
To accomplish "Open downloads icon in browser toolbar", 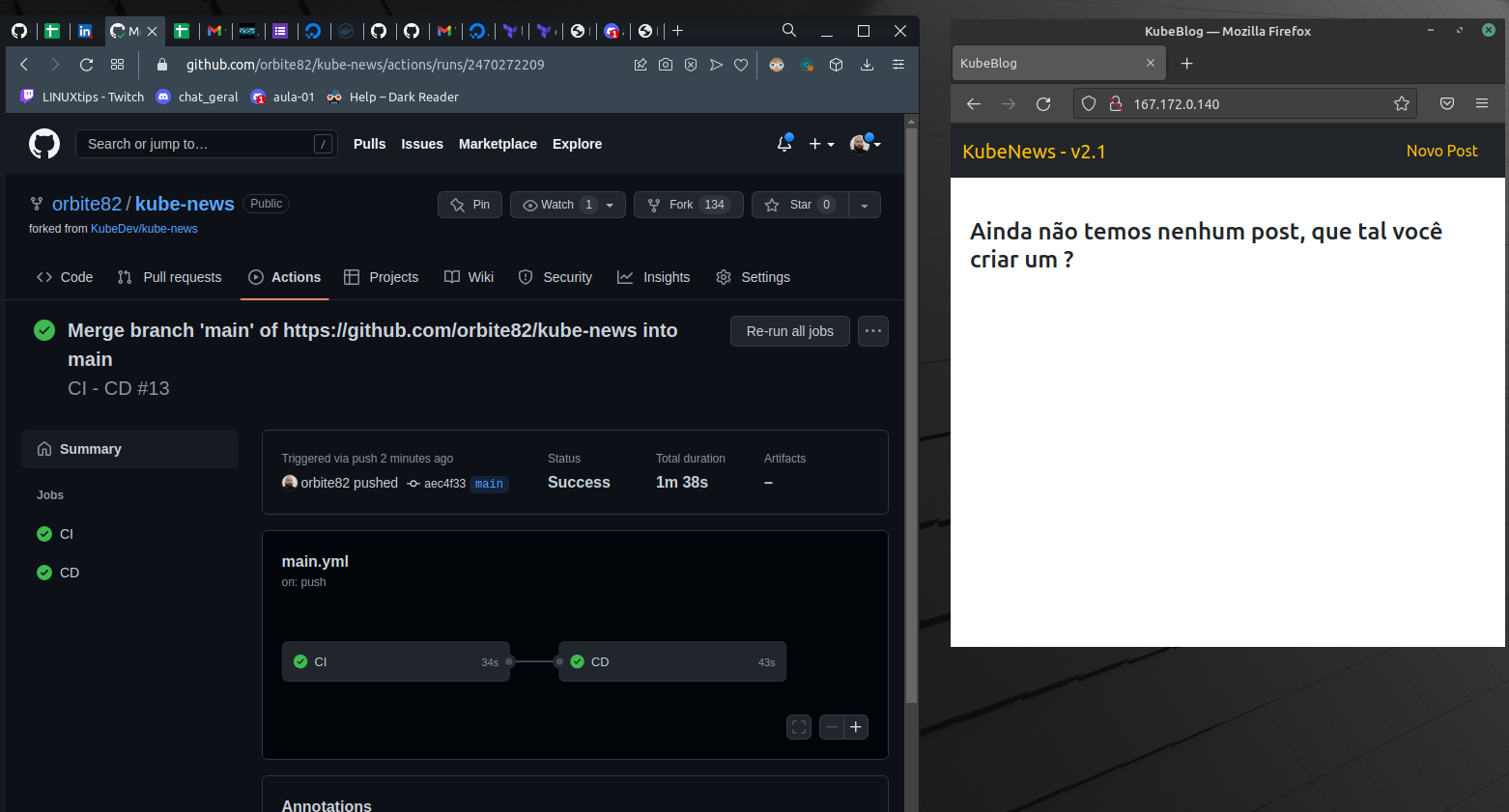I will [x=867, y=65].
